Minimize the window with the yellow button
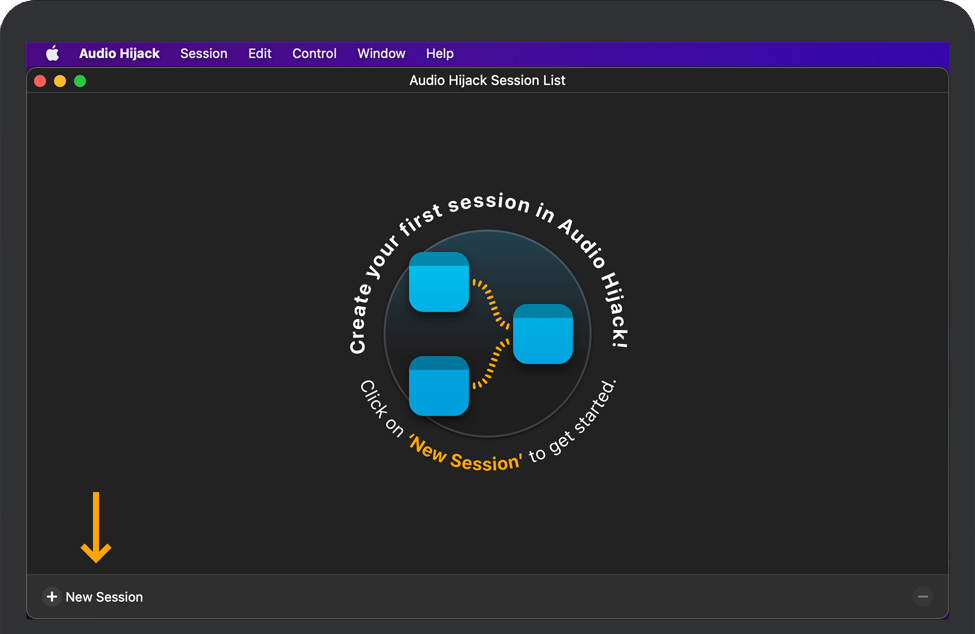The image size is (975, 634). [x=60, y=81]
